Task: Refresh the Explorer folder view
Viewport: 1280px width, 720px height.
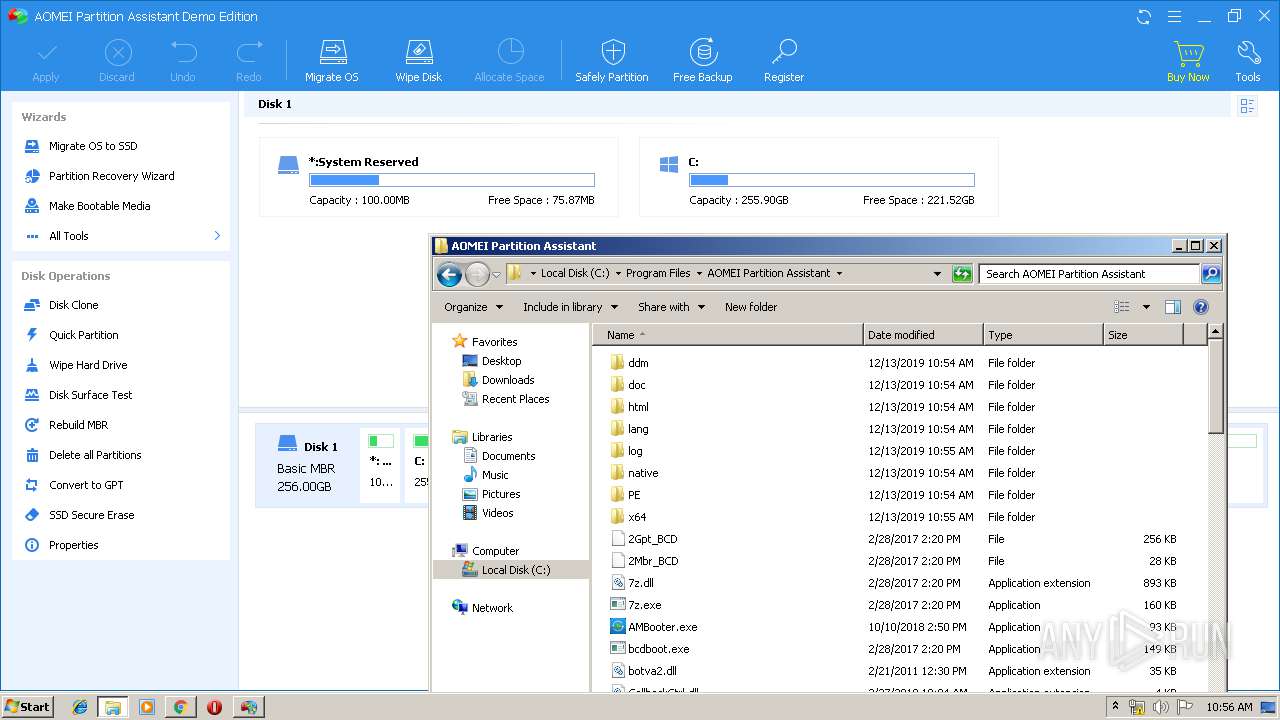Action: point(962,273)
